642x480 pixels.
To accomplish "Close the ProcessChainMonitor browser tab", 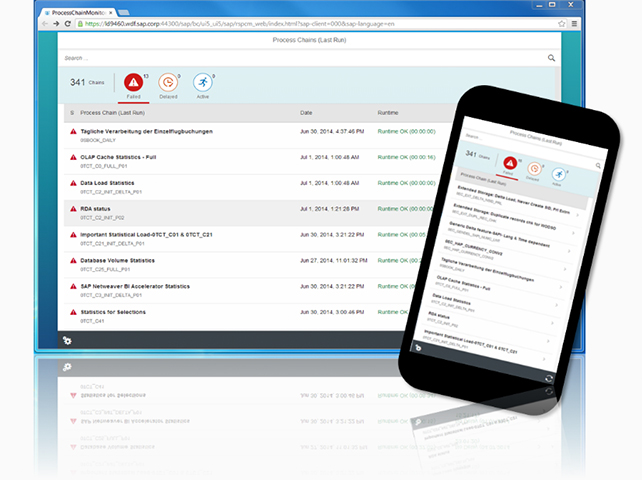I will tap(111, 13).
